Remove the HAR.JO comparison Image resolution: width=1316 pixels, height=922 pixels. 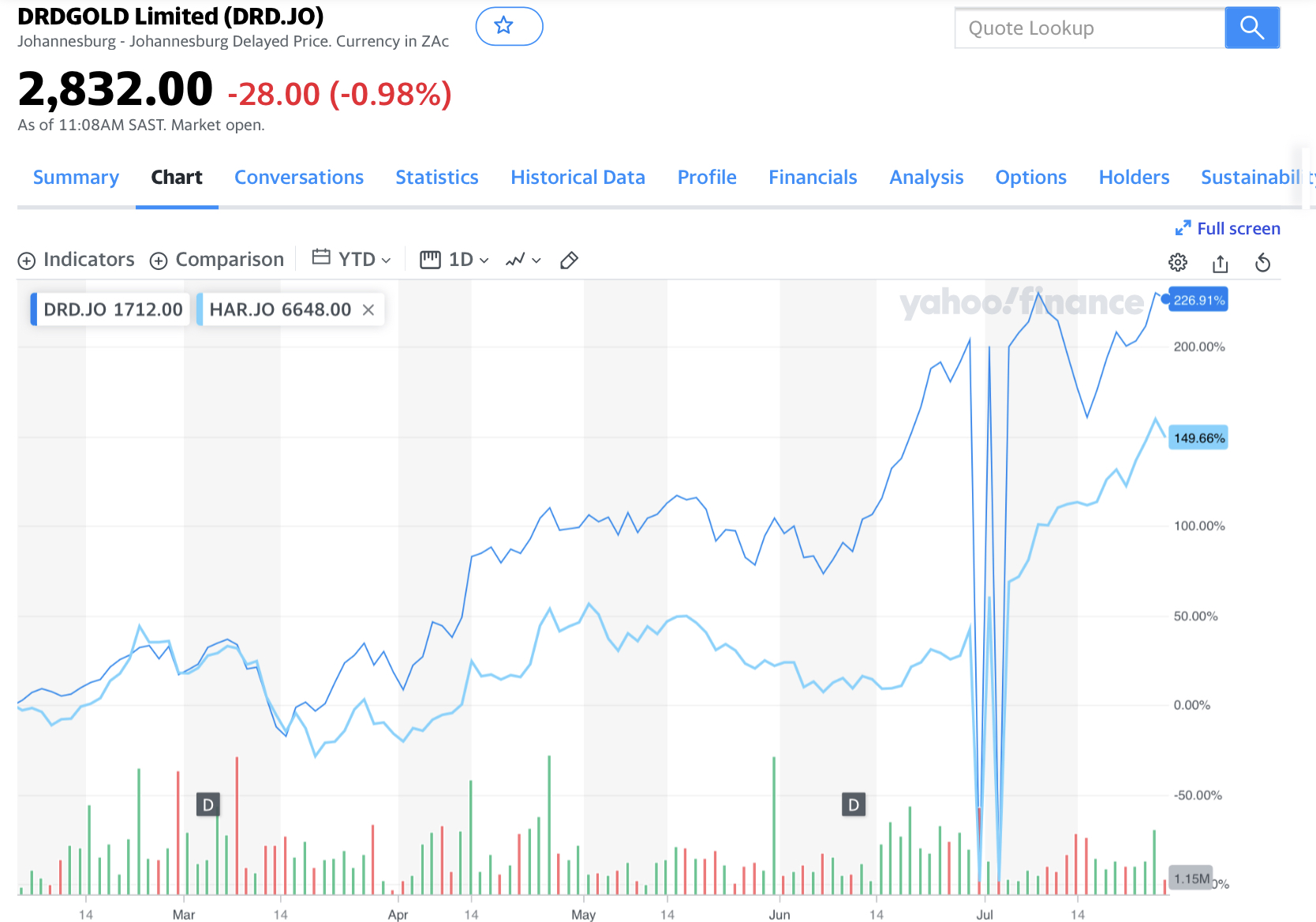[368, 310]
